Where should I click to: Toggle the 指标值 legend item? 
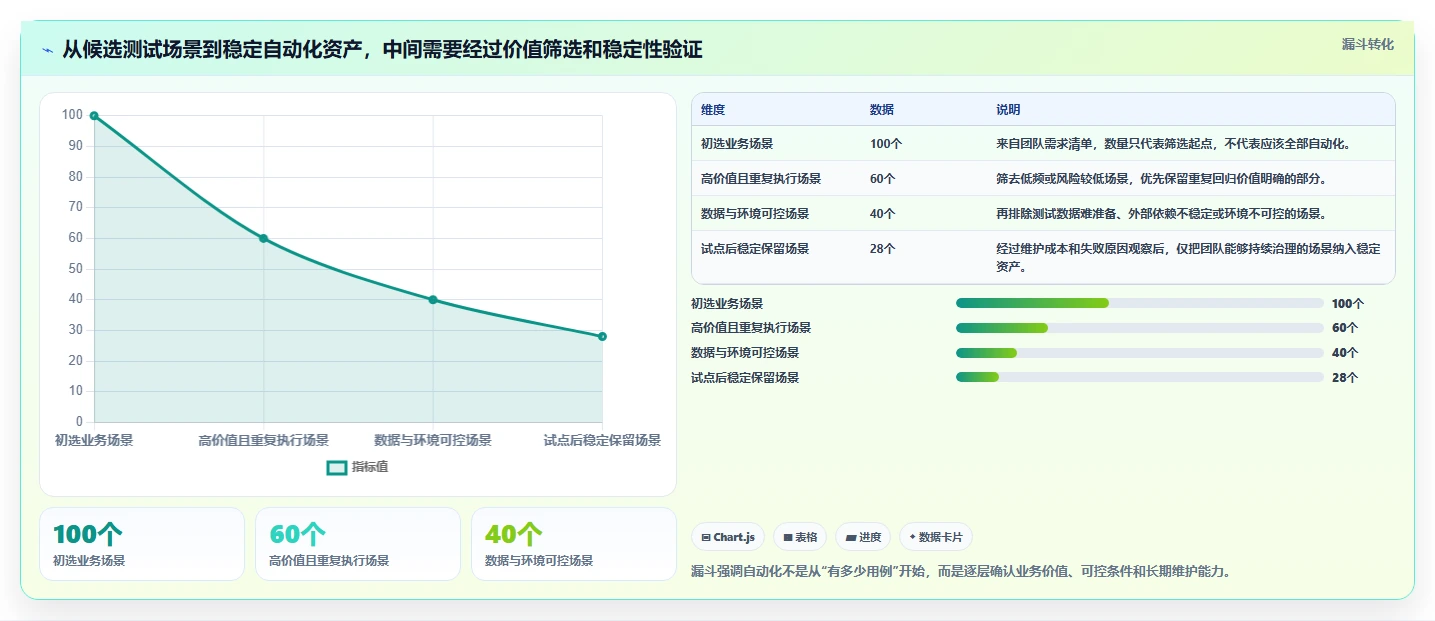(x=358, y=467)
